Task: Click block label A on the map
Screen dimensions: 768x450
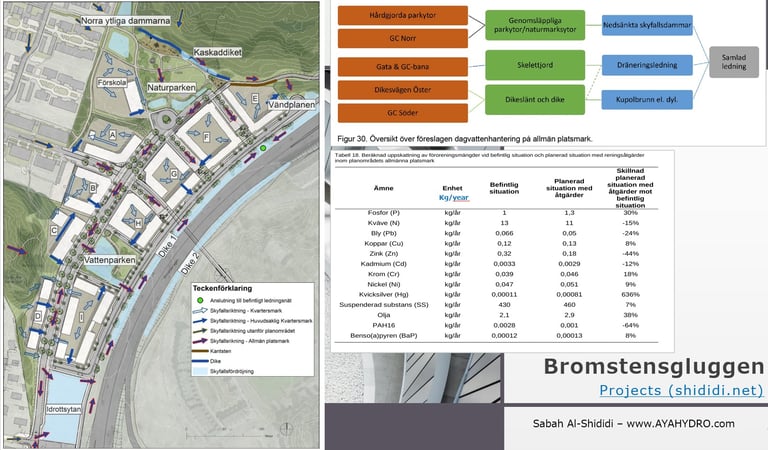Action: [x=113, y=135]
